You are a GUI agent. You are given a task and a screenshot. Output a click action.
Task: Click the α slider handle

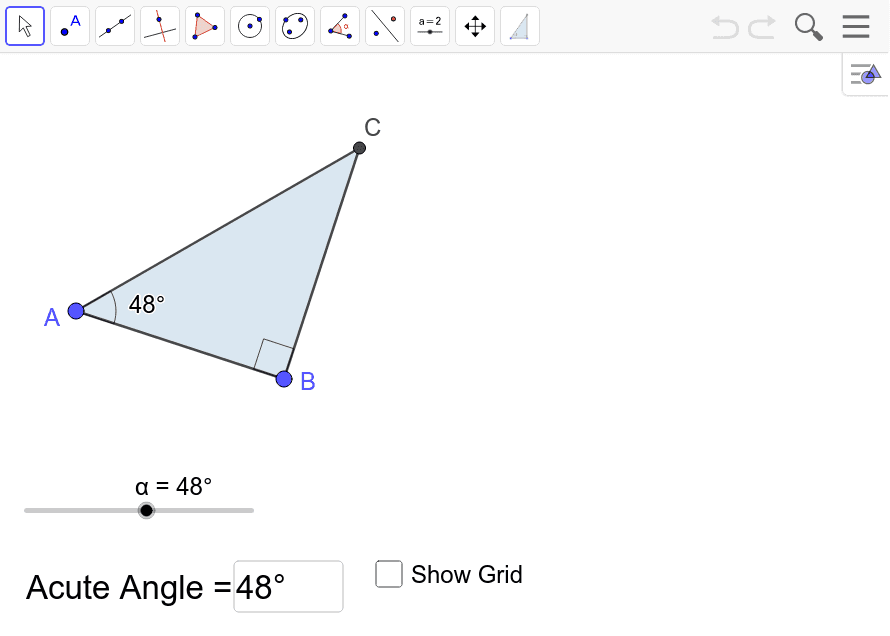(x=146, y=511)
